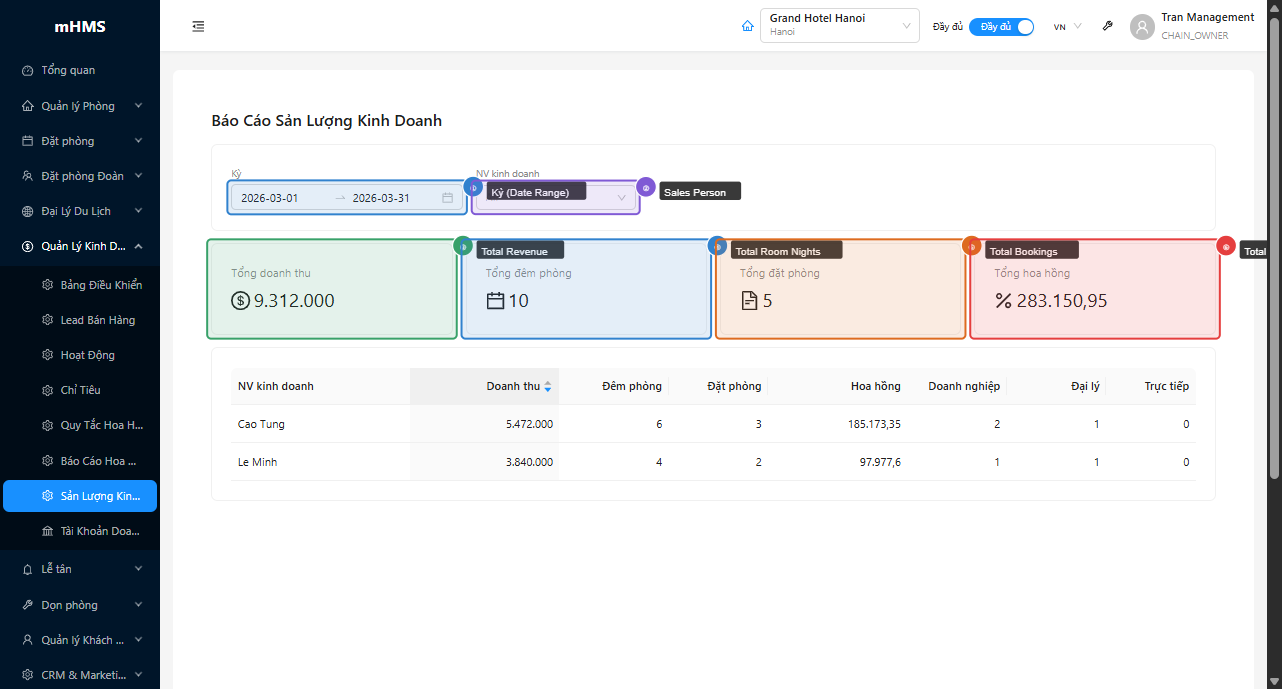
Task: Click the wrench tool icon in header
Action: [1107, 27]
